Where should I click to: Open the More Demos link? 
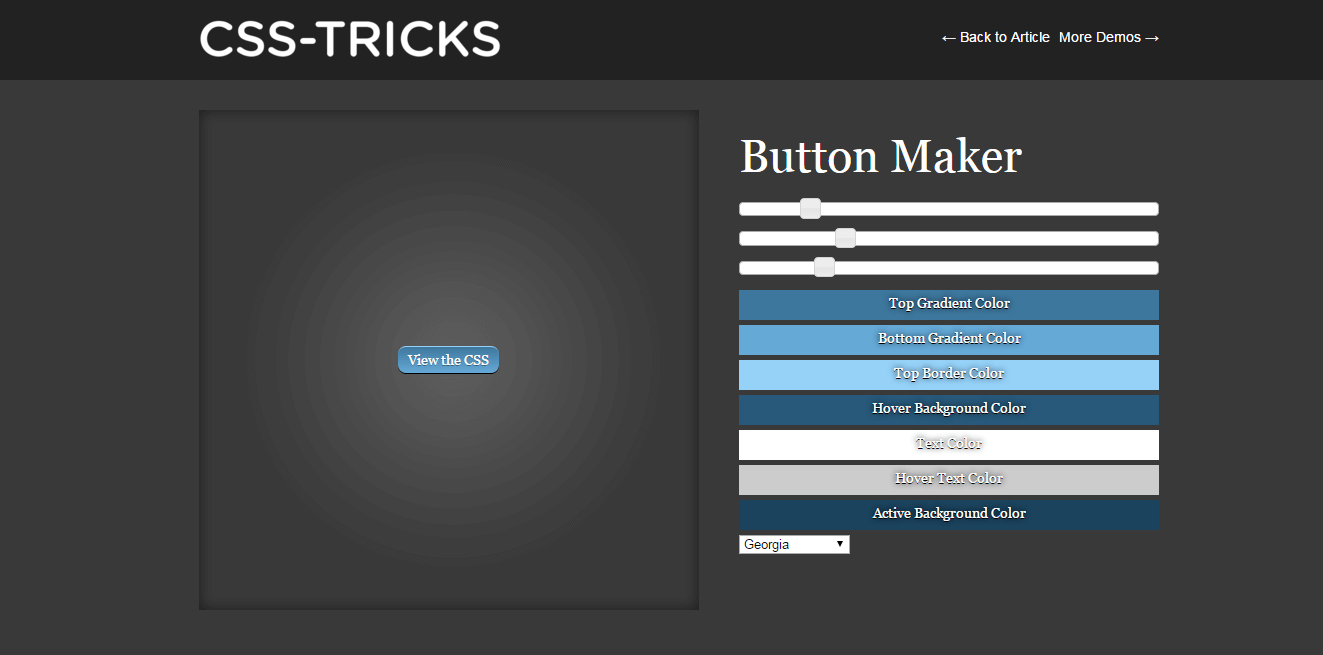pos(1109,37)
